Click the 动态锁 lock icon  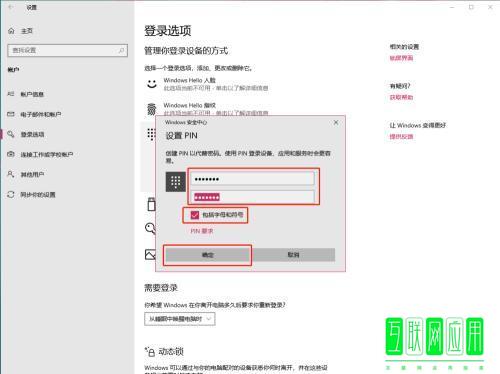tap(150, 351)
